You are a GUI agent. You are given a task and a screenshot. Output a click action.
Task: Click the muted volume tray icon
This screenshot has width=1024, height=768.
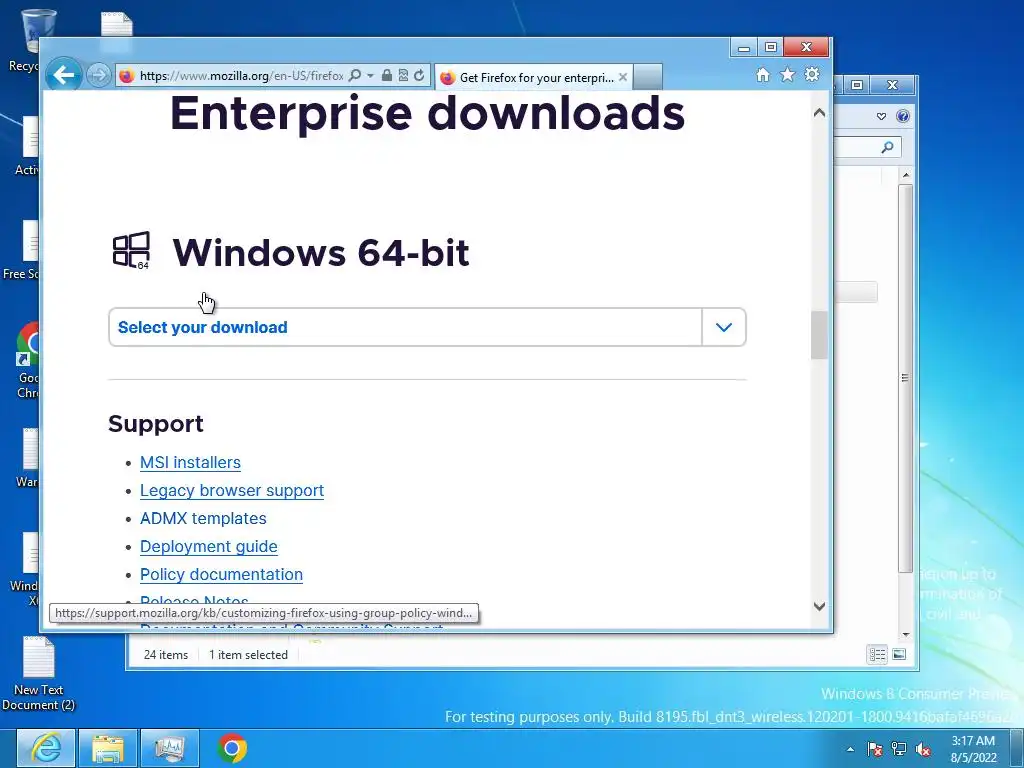tap(923, 749)
